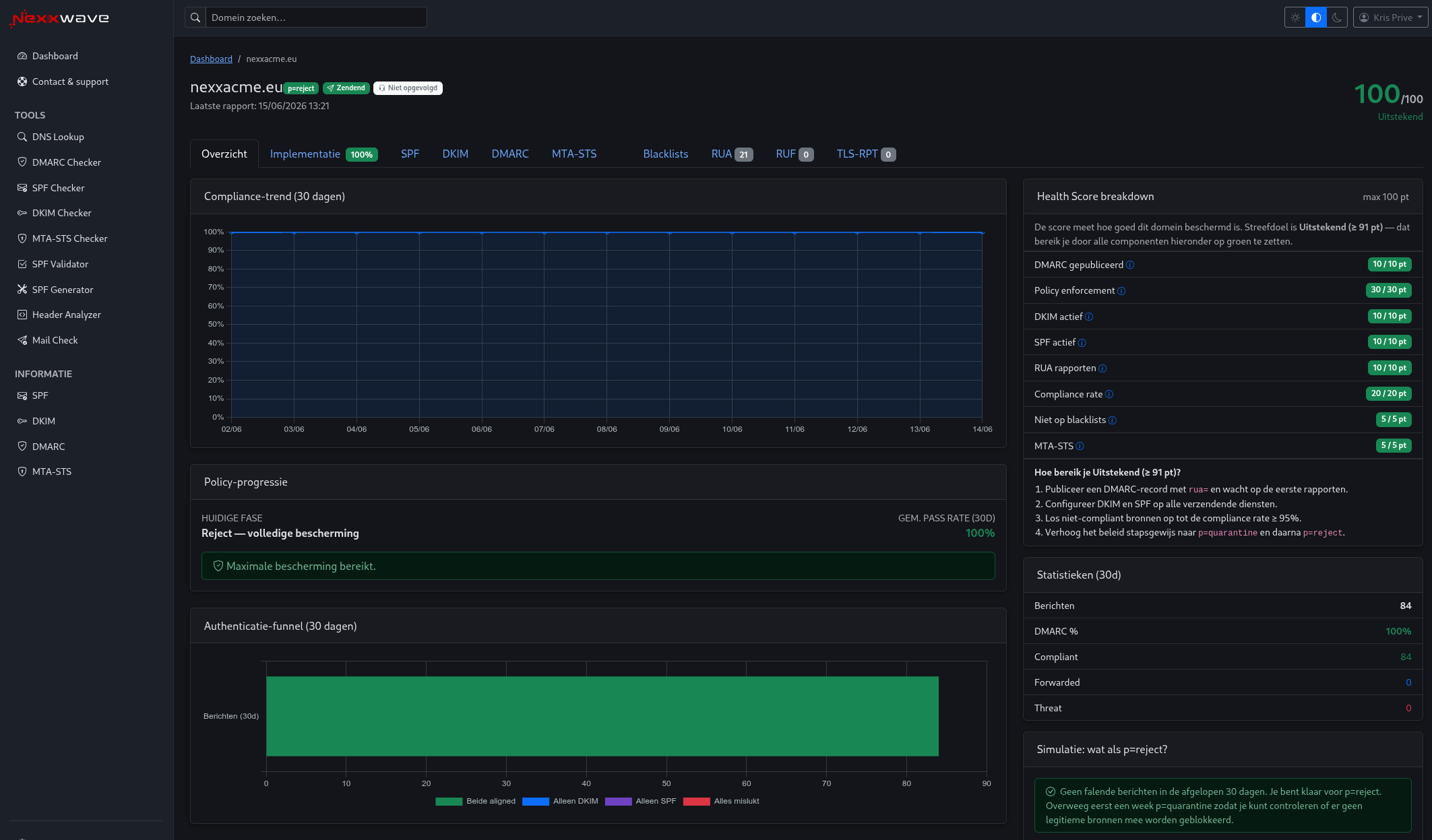
Task: Click the MTA-STS Checker shield icon
Action: (22, 238)
